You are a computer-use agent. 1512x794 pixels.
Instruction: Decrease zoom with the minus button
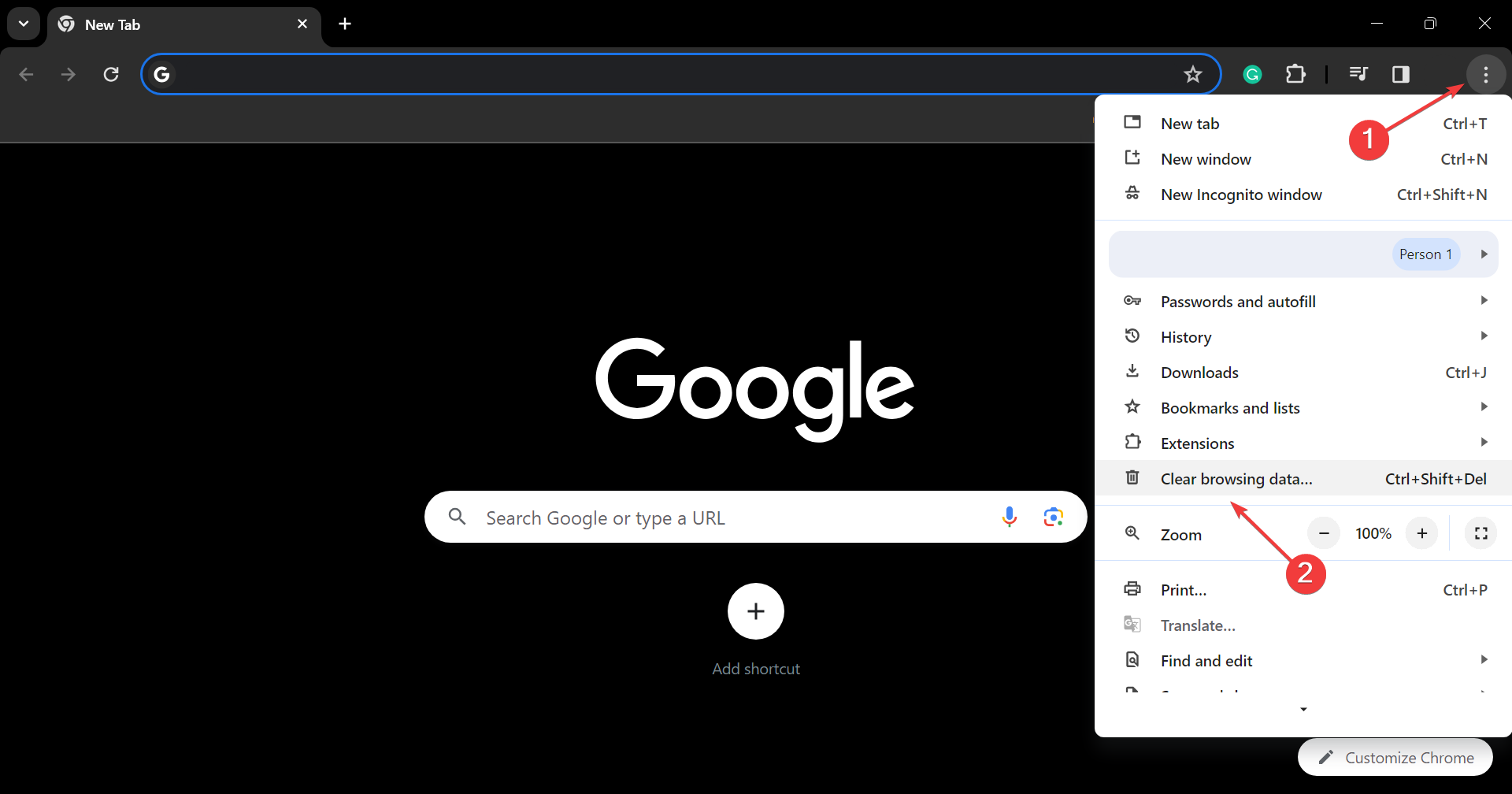(x=1324, y=533)
